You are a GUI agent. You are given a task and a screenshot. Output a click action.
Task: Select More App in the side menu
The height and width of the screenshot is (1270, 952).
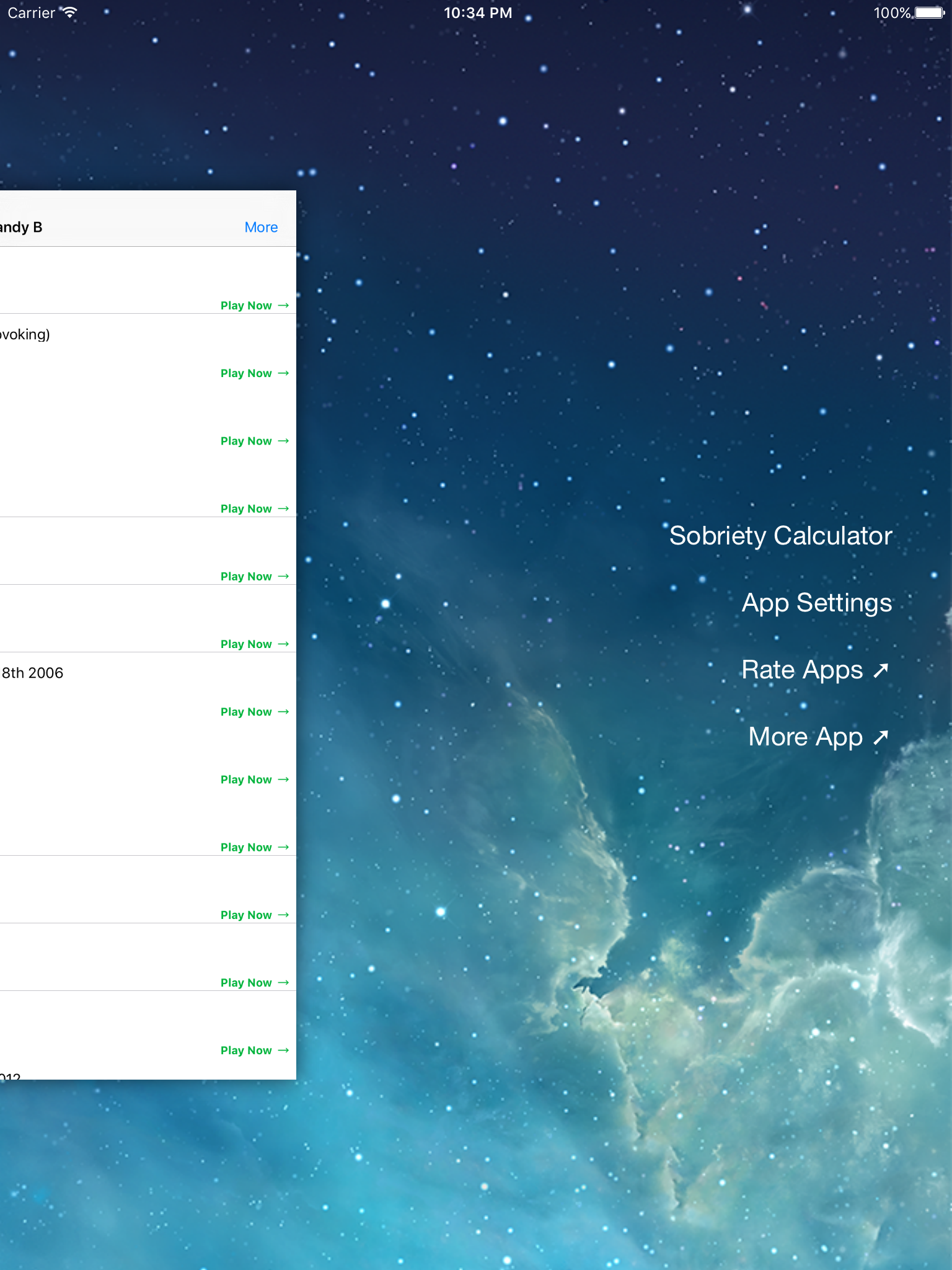click(818, 737)
